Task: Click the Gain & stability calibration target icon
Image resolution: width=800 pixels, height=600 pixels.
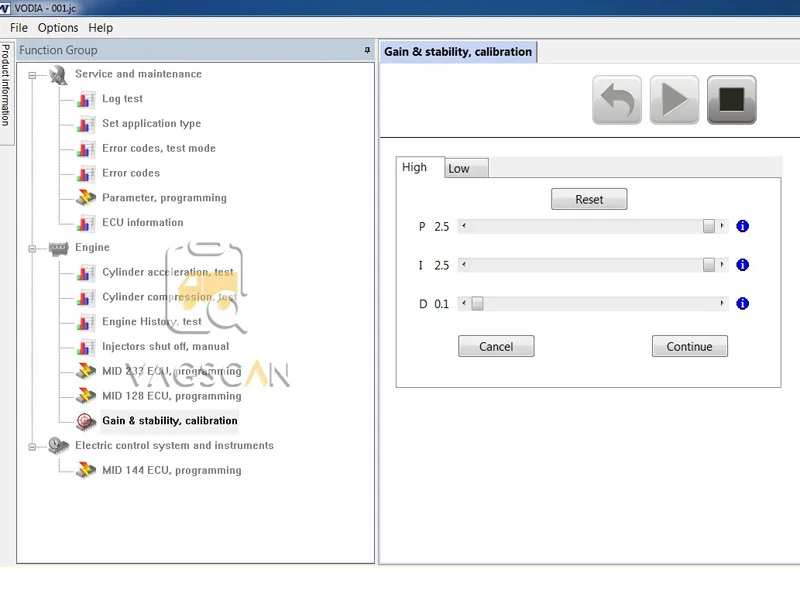Action: coord(86,421)
